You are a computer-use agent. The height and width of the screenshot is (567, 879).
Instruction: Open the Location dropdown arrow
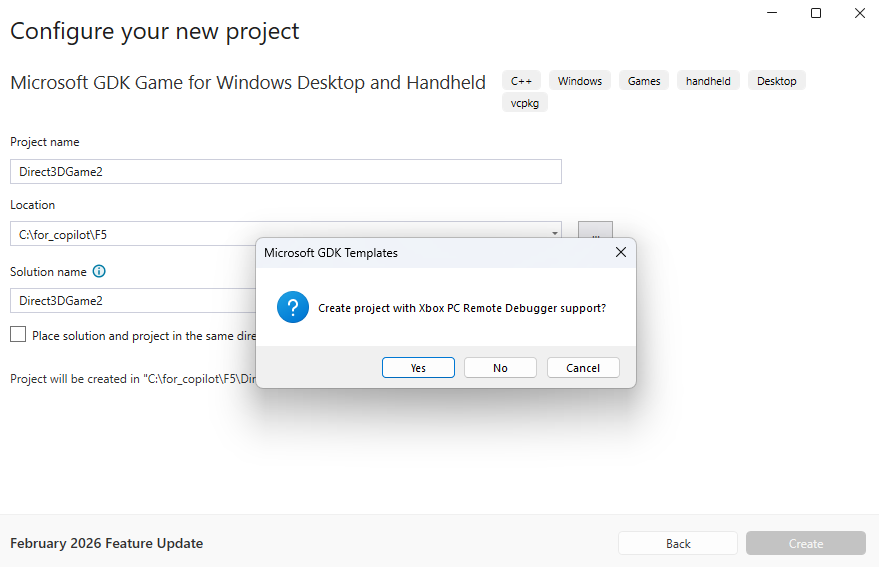pos(554,233)
